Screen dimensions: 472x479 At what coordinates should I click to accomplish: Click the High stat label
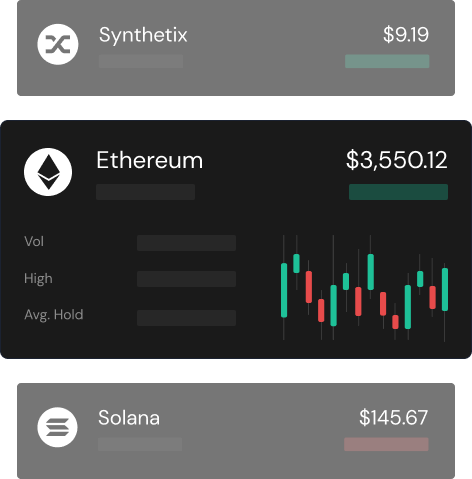(x=38, y=279)
